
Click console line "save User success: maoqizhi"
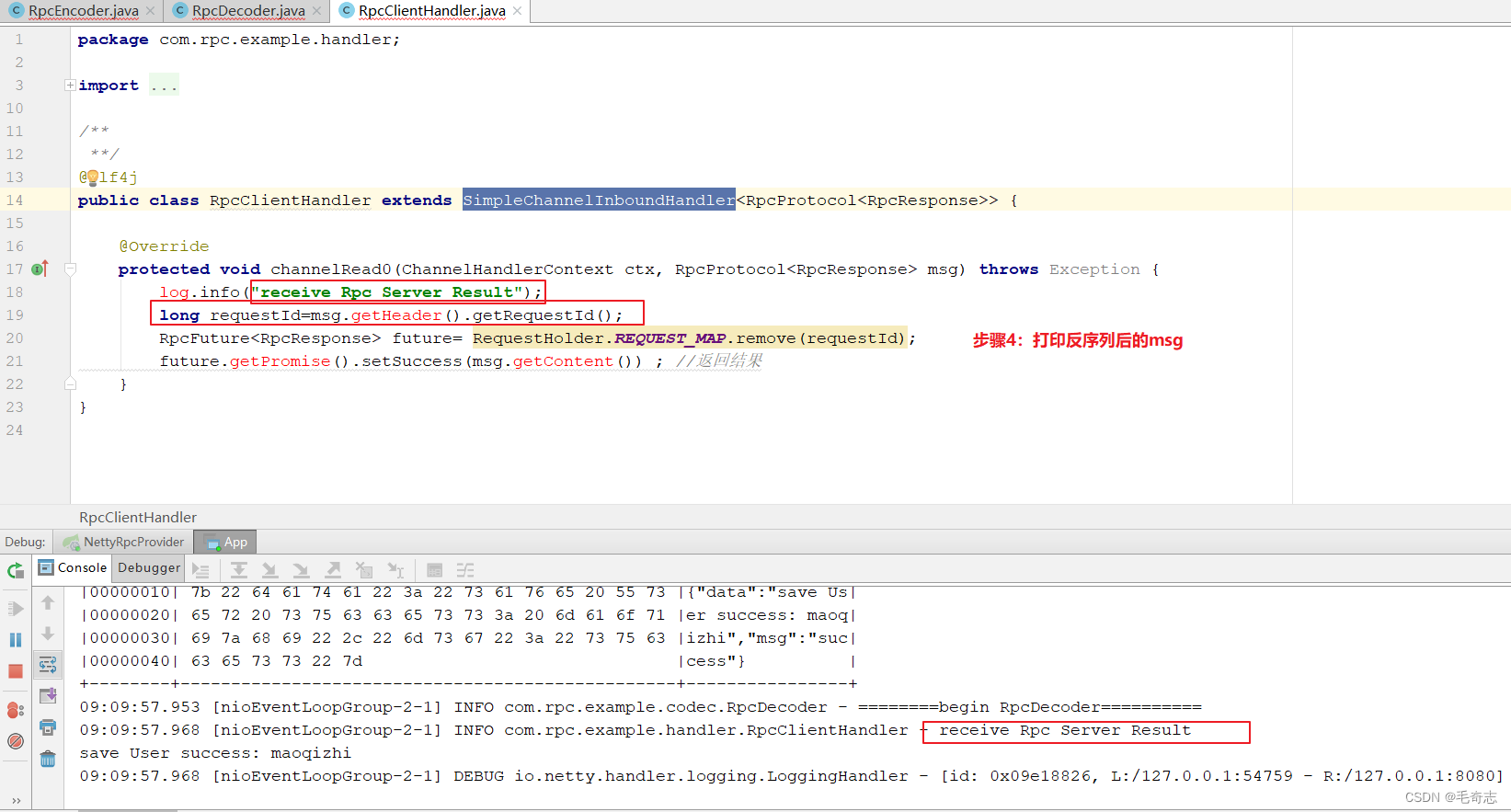(215, 753)
